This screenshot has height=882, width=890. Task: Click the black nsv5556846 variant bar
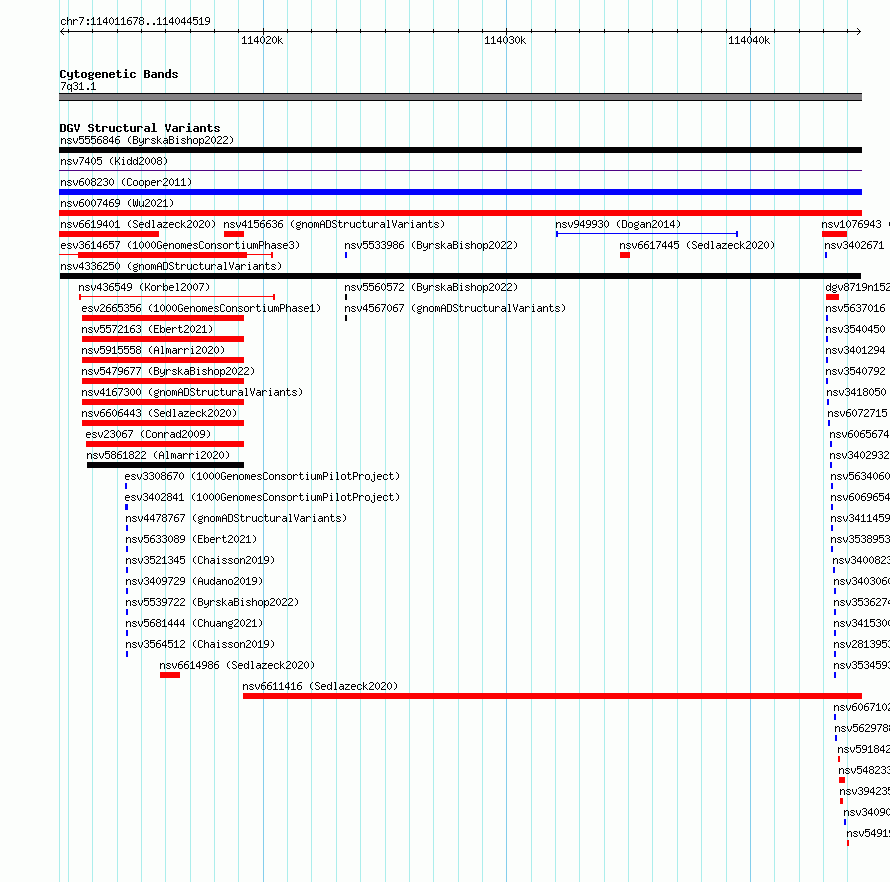(460, 150)
